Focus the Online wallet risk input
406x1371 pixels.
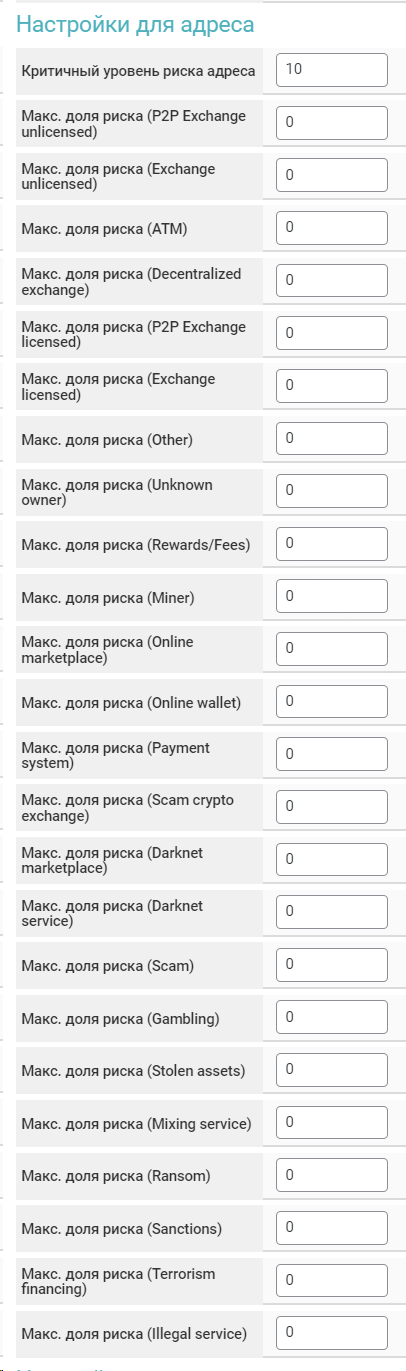tap(331, 702)
